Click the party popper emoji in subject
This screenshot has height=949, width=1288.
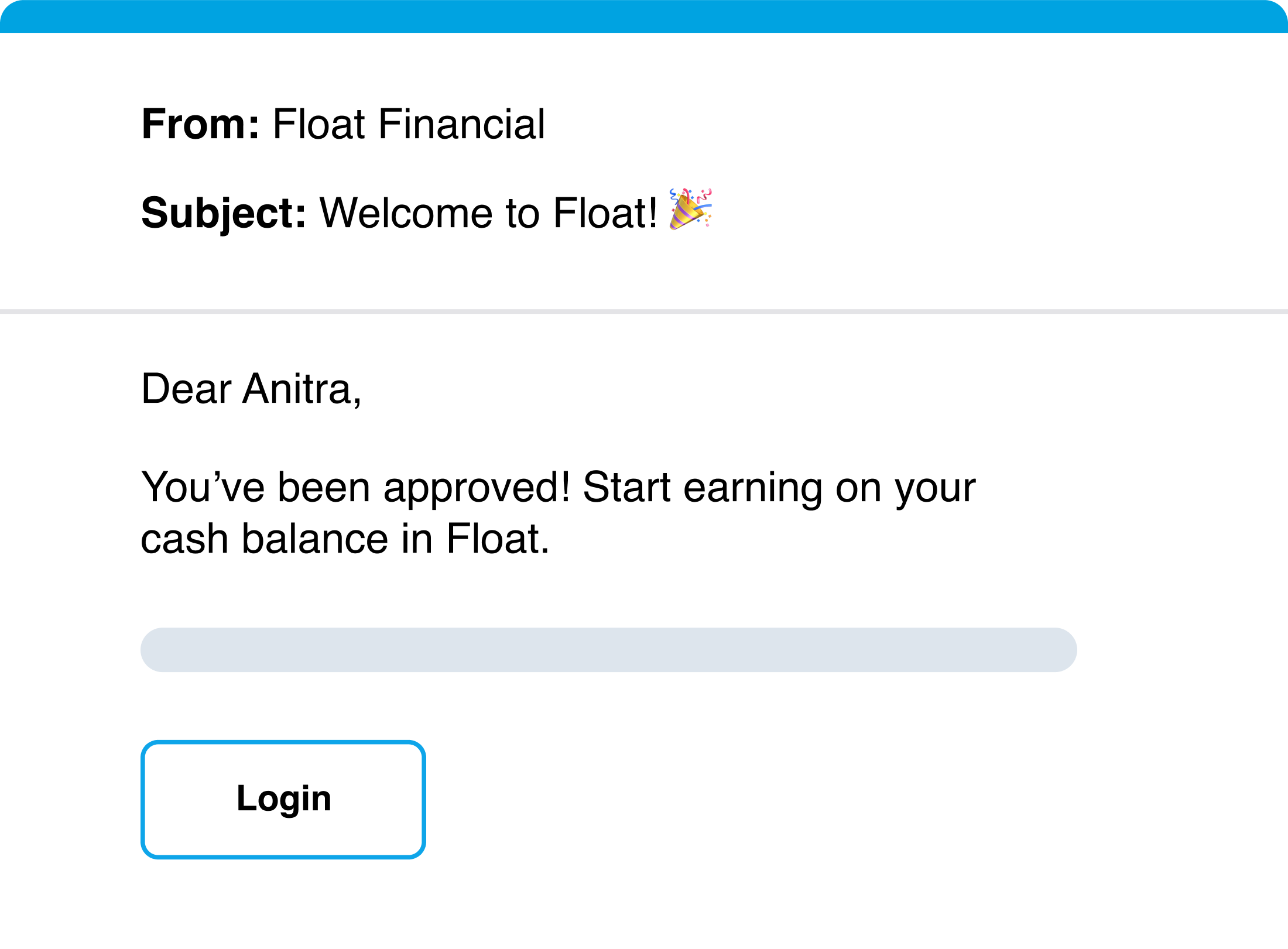[x=691, y=209]
